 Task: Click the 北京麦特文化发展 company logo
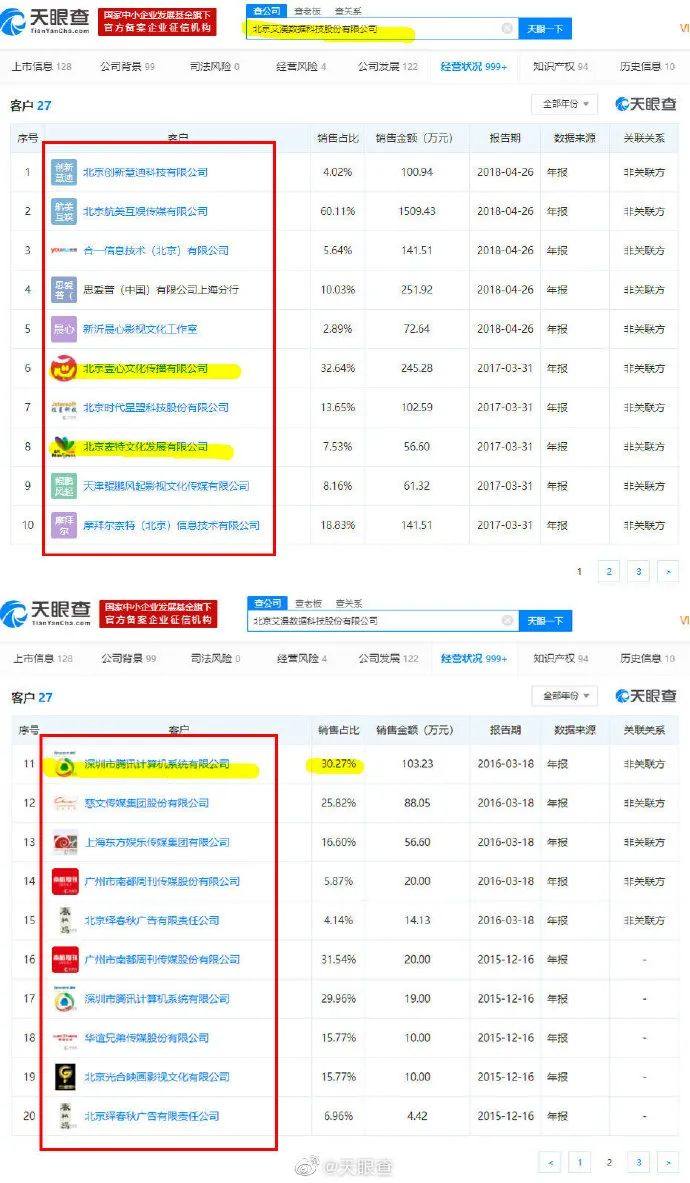pos(64,447)
